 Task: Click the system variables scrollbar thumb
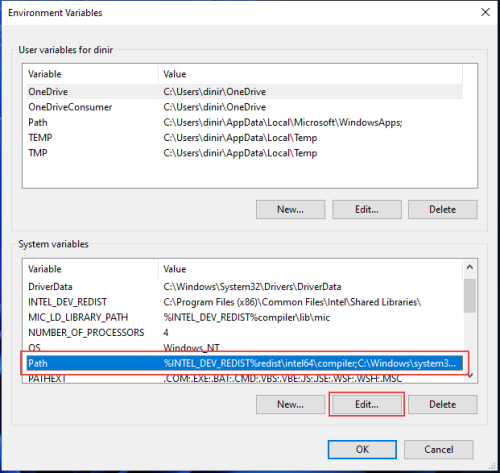470,296
